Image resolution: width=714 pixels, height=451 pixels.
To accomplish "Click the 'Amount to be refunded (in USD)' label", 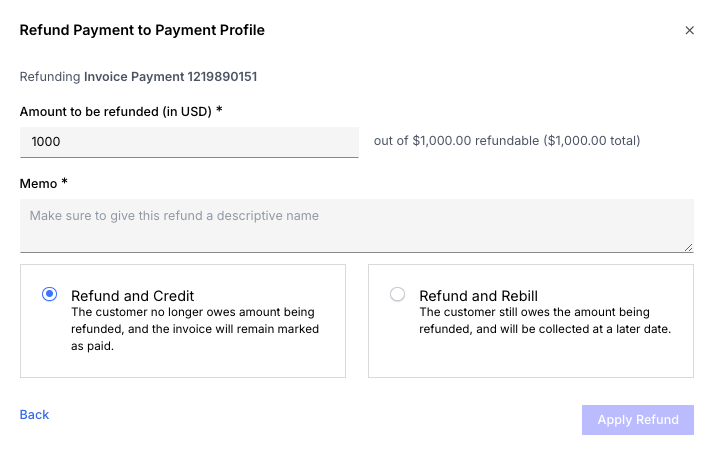I will (x=121, y=112).
